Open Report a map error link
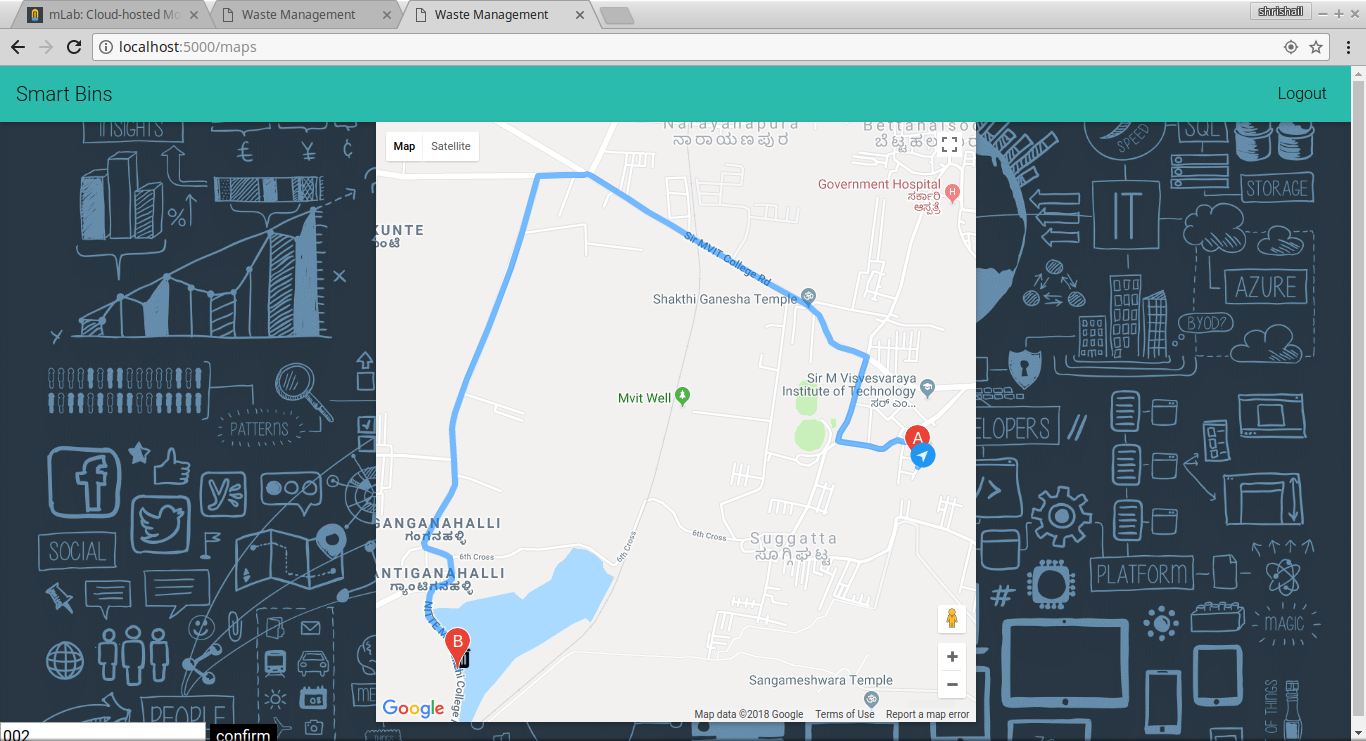1366x741 pixels. click(x=928, y=714)
